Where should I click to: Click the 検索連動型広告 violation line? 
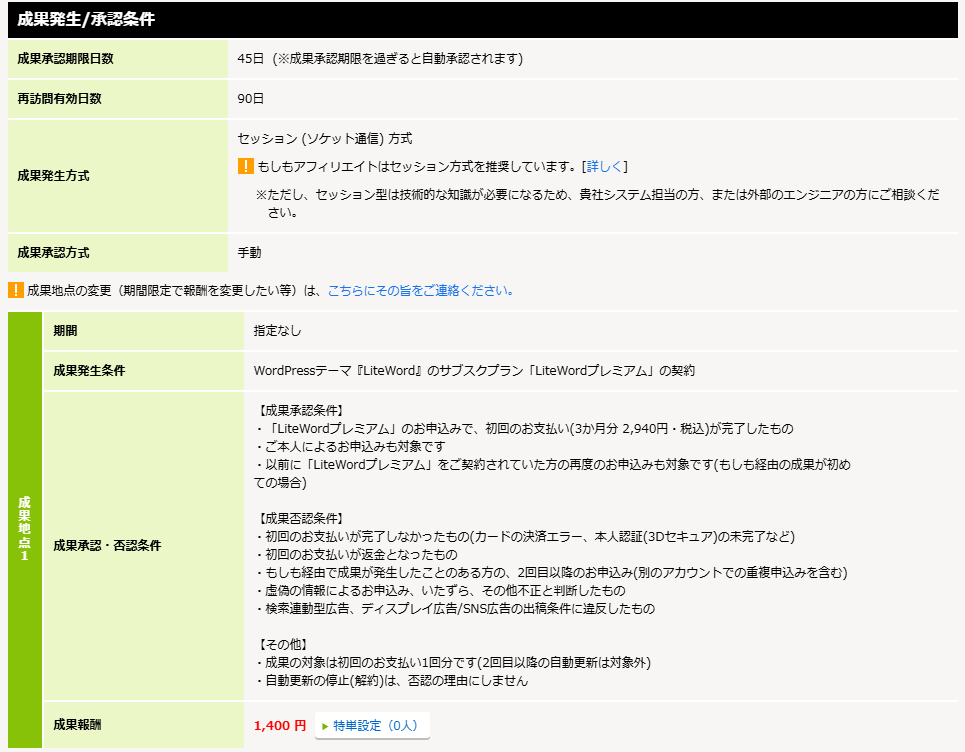tap(455, 609)
